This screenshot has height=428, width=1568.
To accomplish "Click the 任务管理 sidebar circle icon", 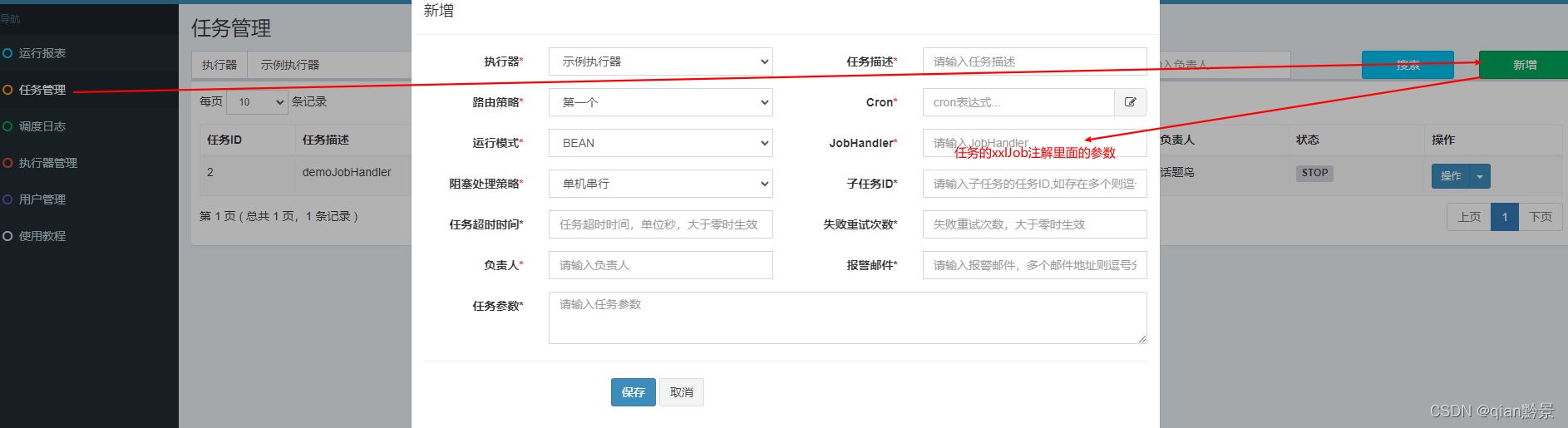I will tap(7, 90).
